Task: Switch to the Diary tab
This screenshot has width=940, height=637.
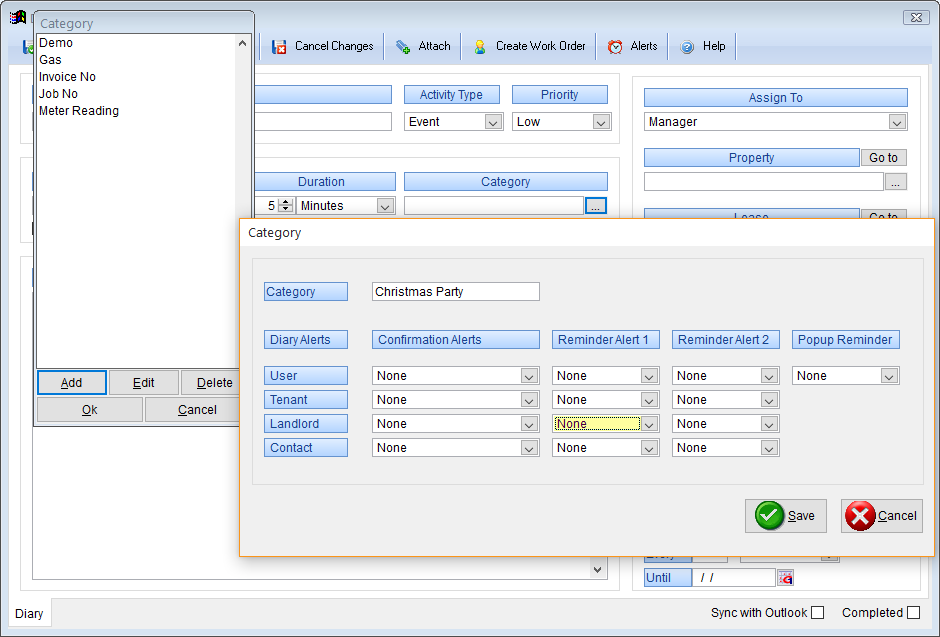Action: 29,614
